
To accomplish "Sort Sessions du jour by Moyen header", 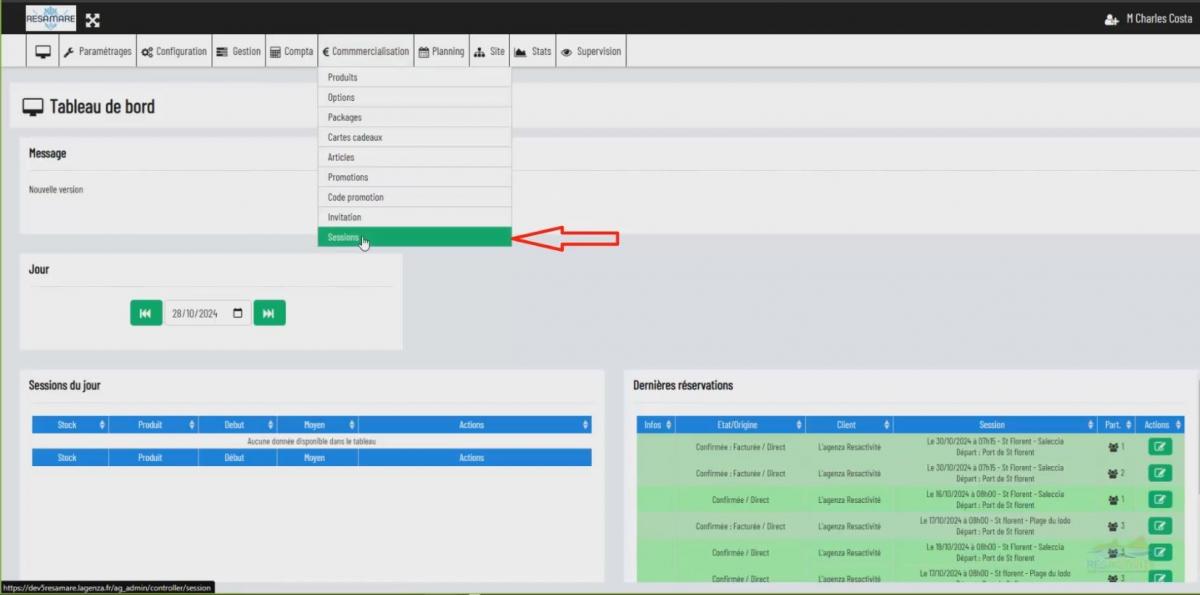I will pos(317,425).
